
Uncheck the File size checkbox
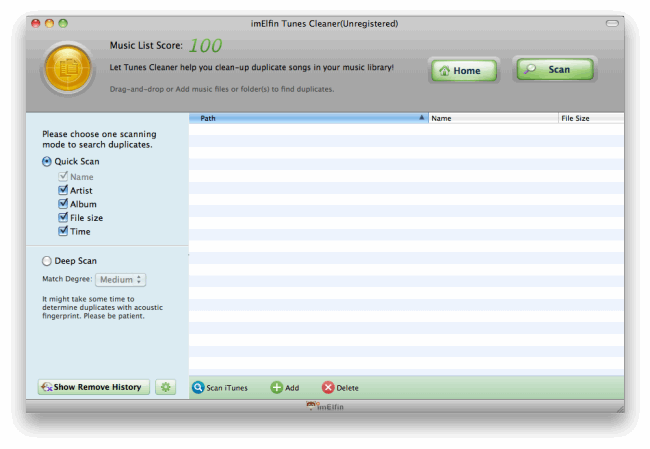tap(63, 218)
